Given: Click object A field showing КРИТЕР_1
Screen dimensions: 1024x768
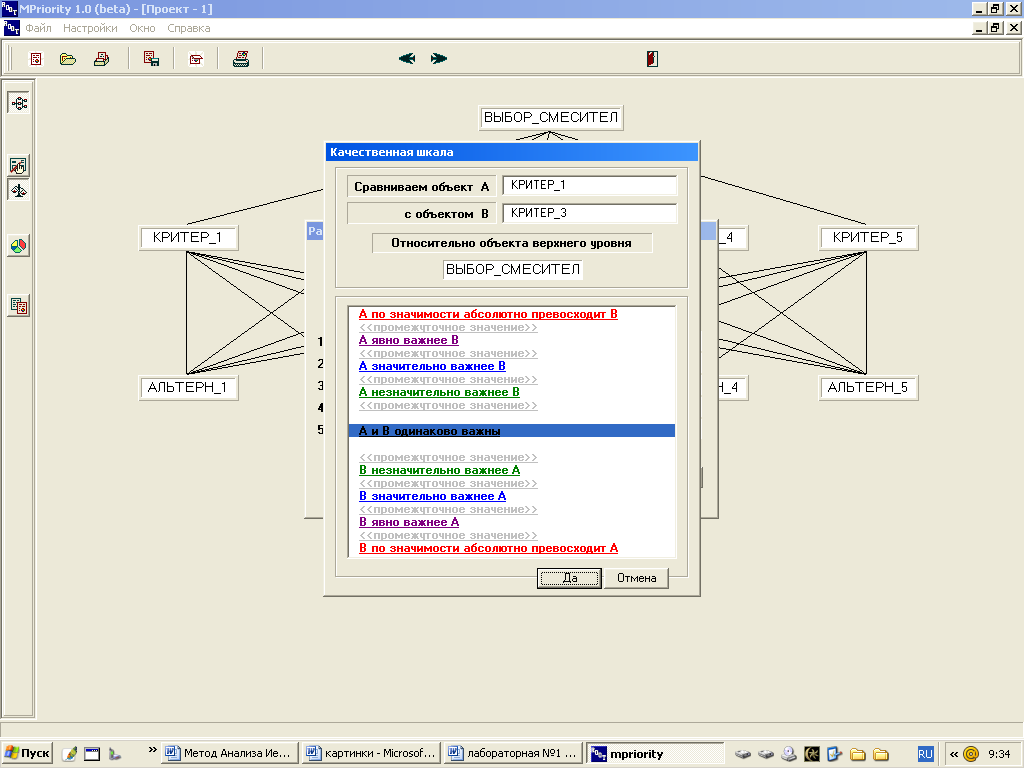Looking at the screenshot, I should coord(590,185).
